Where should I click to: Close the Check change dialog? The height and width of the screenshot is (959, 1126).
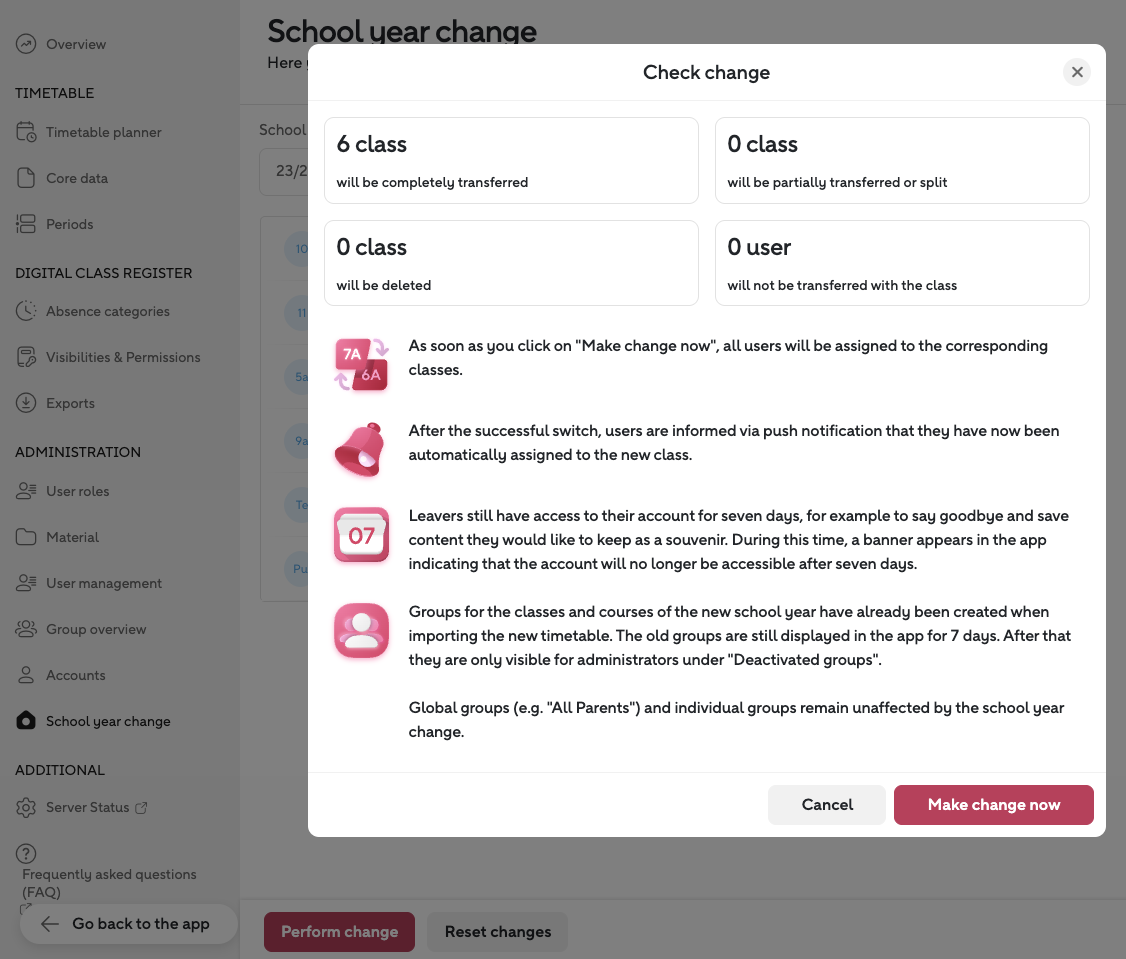click(1077, 72)
